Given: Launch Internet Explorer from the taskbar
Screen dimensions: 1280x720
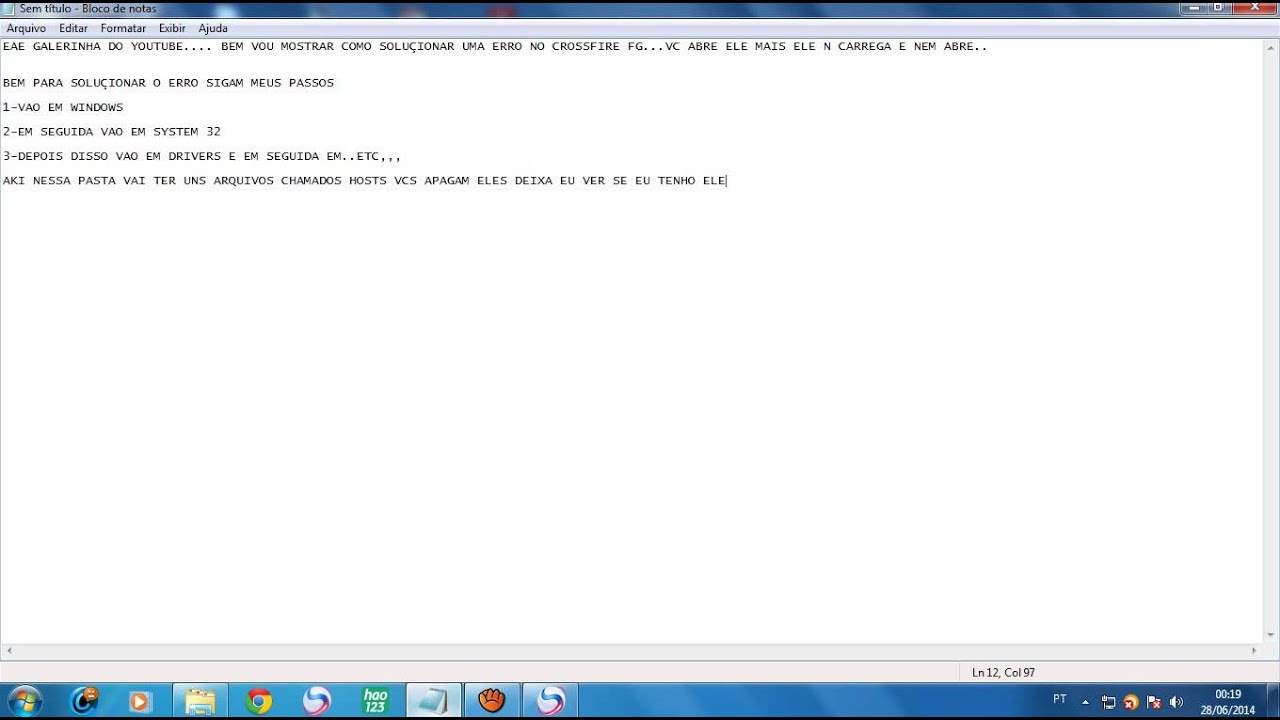Looking at the screenshot, I should click(x=85, y=701).
